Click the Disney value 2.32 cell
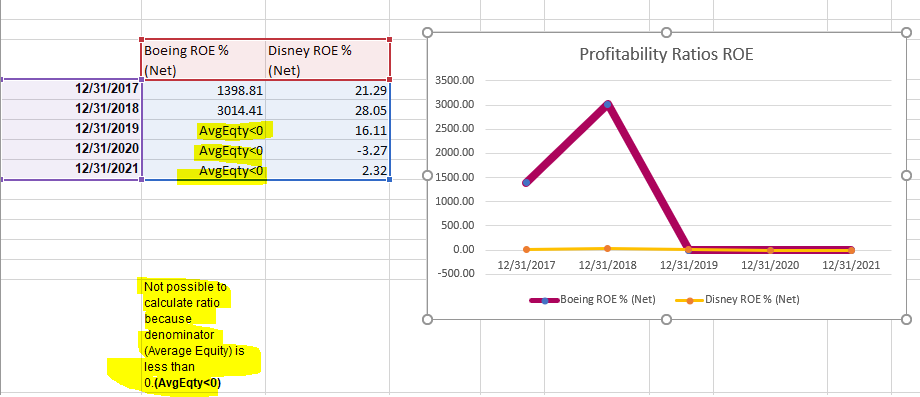This screenshot has width=920, height=397. click(x=327, y=169)
